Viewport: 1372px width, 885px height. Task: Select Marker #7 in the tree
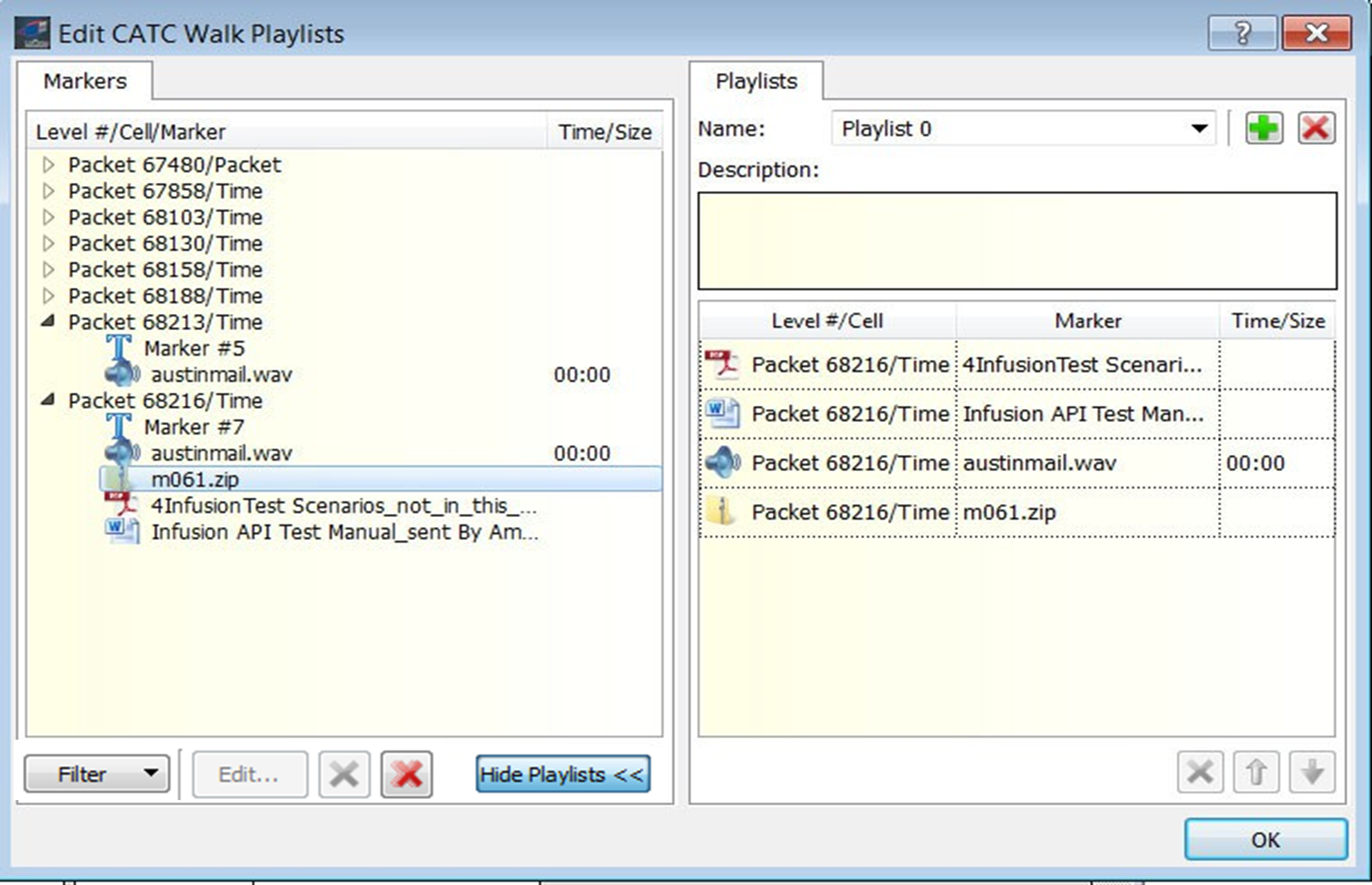[x=194, y=426]
